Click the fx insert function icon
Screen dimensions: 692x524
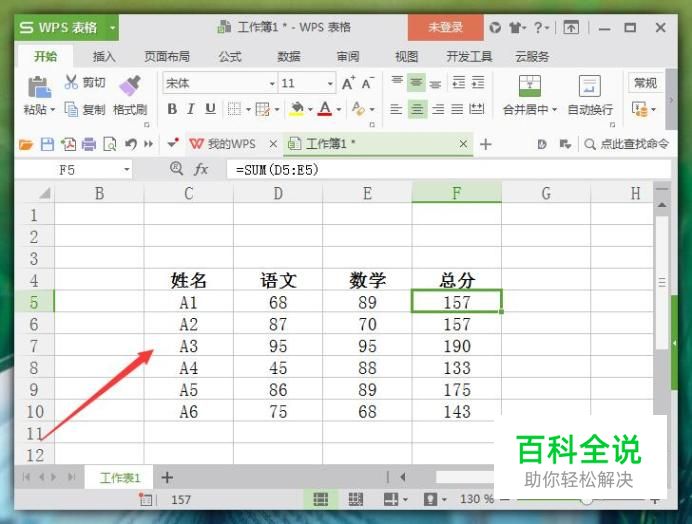tap(201, 169)
